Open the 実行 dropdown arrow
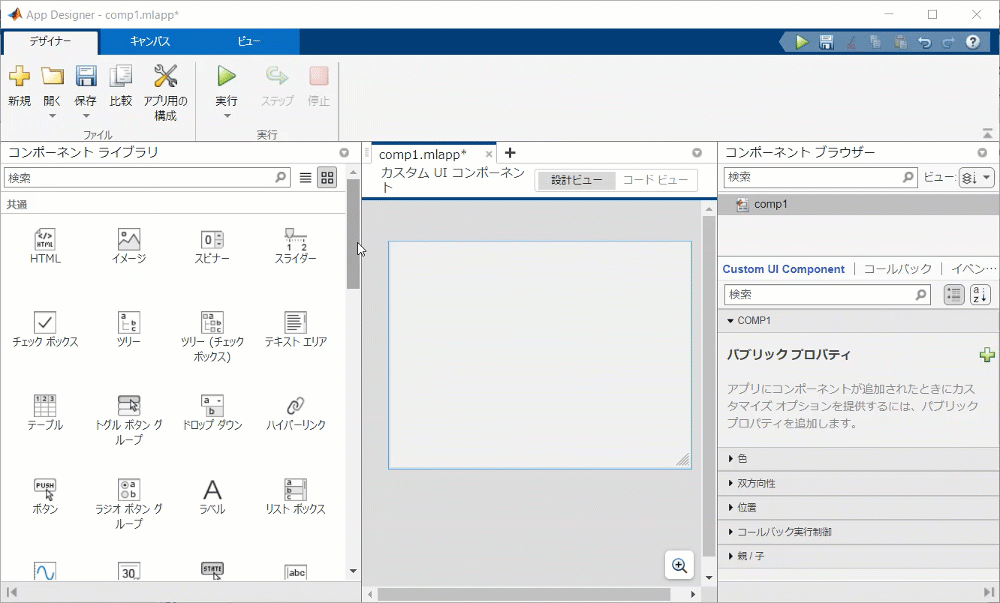Screen dimensions: 1000x603 [x=227, y=116]
